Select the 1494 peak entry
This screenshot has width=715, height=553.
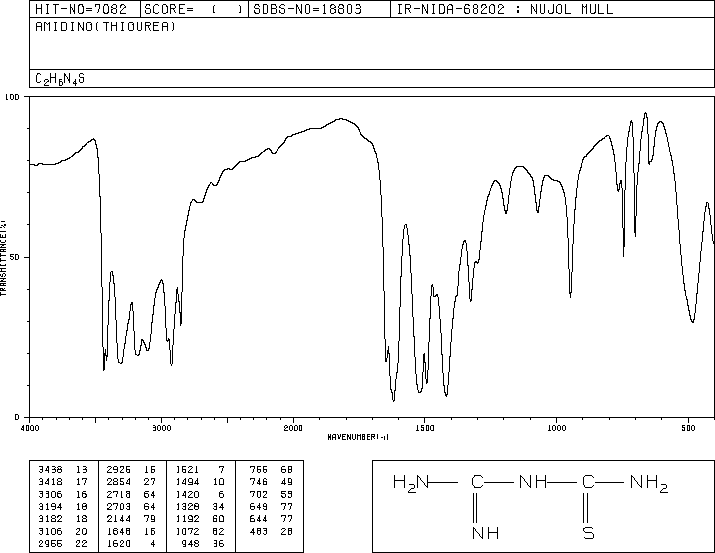click(x=201, y=481)
